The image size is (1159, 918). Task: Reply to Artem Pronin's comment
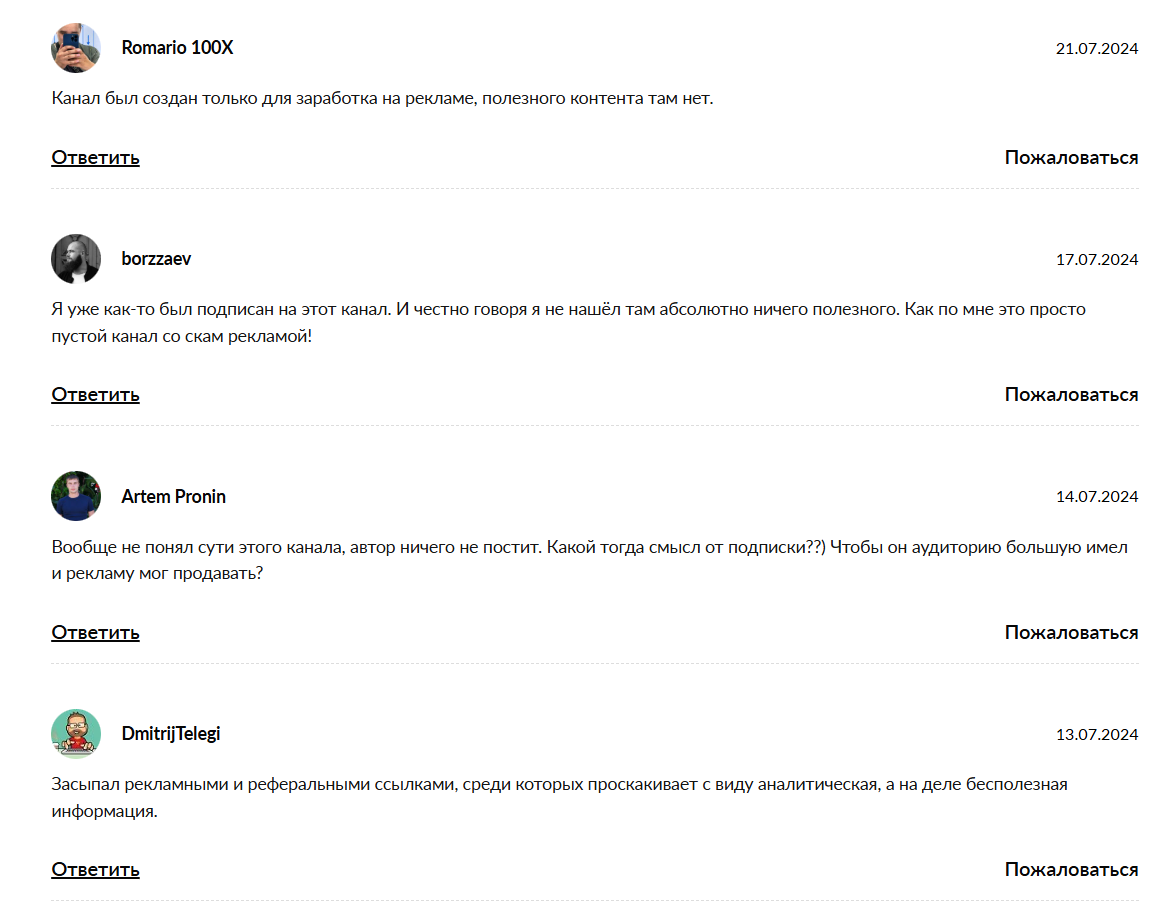pos(95,633)
